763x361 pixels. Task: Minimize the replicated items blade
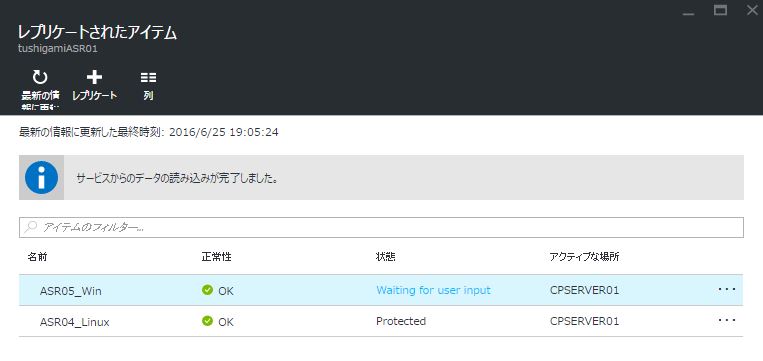point(688,11)
